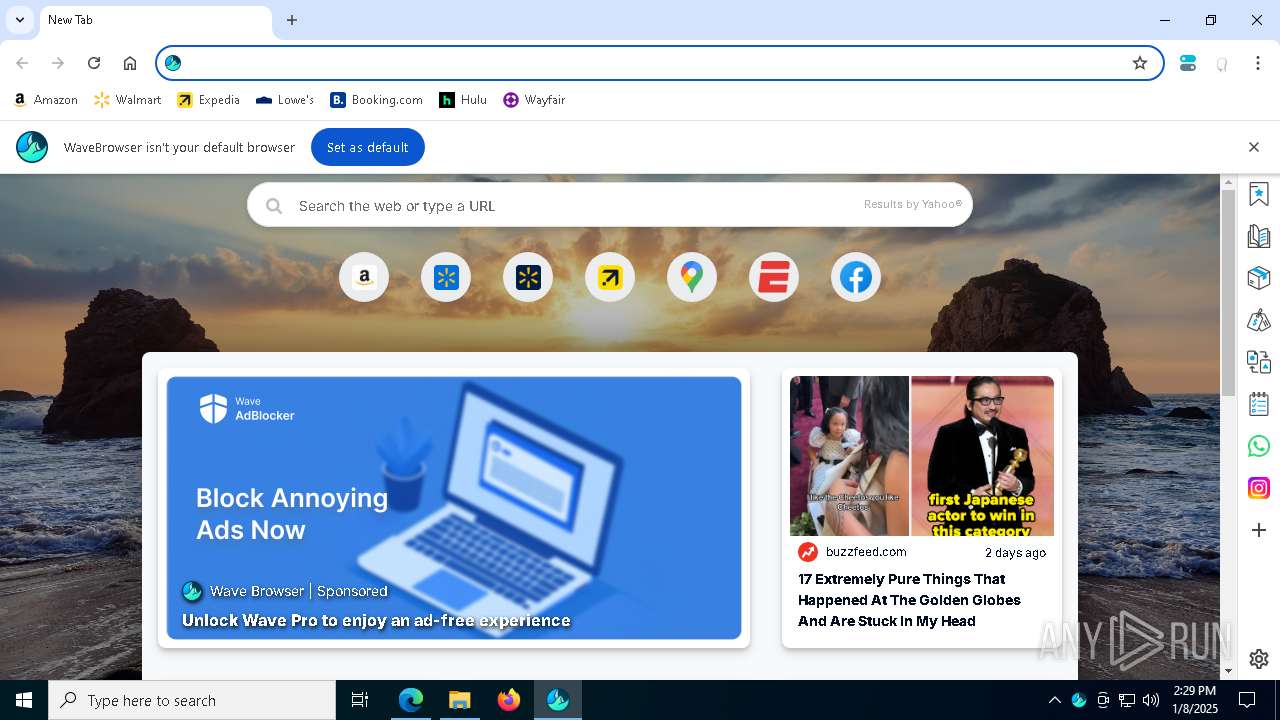
Task: Open package tracker box icon in sidebar
Action: pos(1259,278)
